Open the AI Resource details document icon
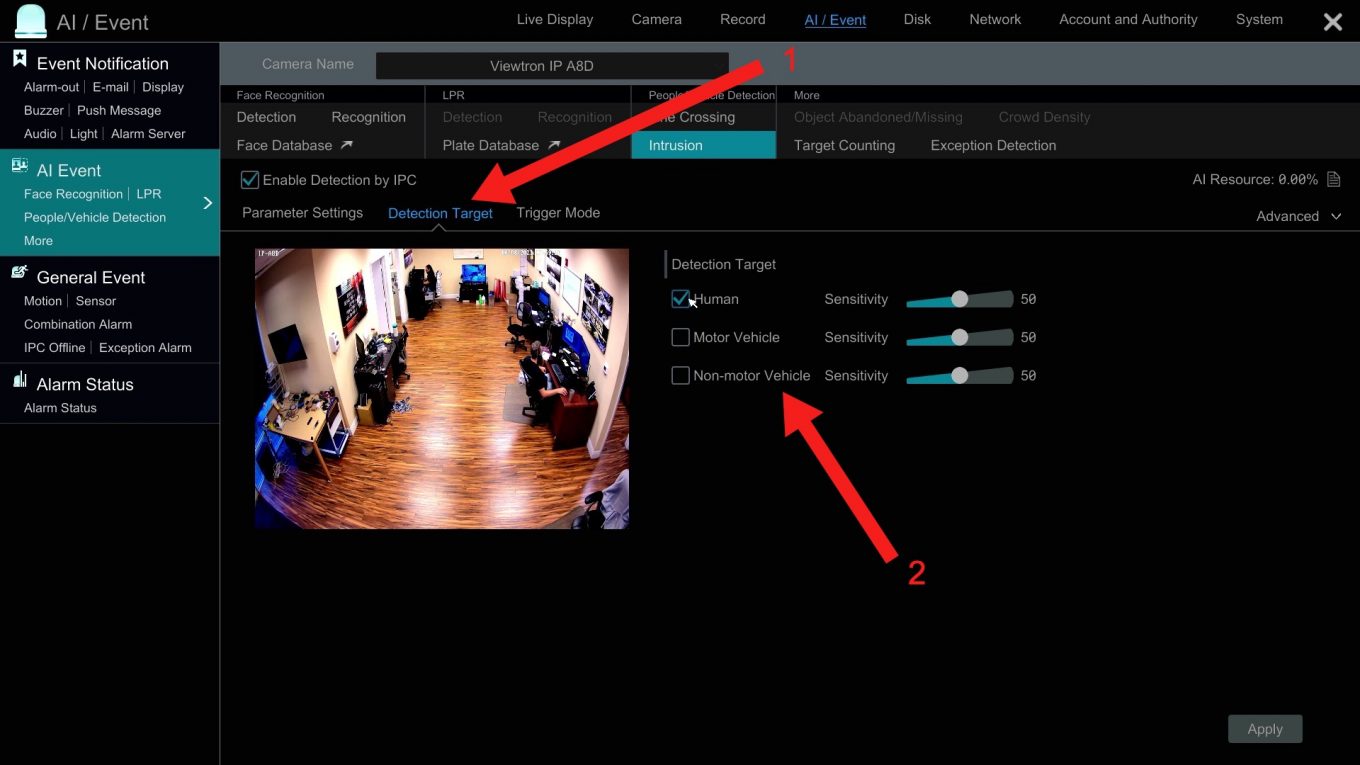The height and width of the screenshot is (765, 1360). (1334, 179)
